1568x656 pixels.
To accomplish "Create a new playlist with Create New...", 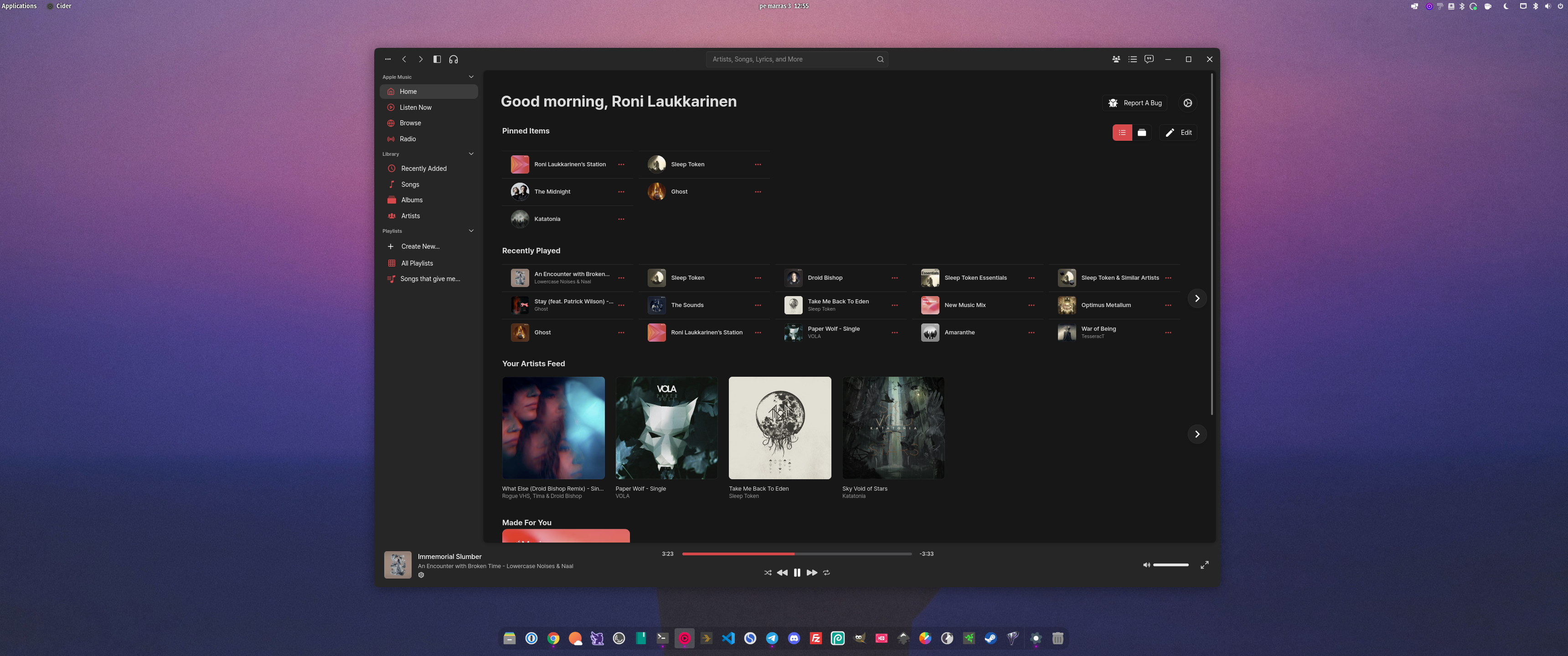I will click(428, 246).
